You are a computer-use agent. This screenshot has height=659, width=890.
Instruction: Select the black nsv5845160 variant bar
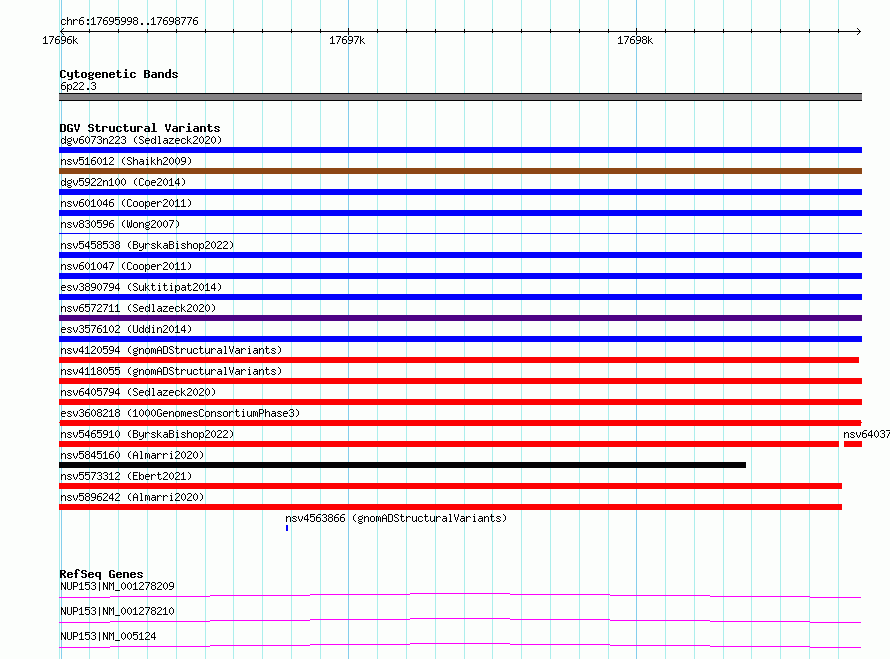pyautogui.click(x=402, y=465)
